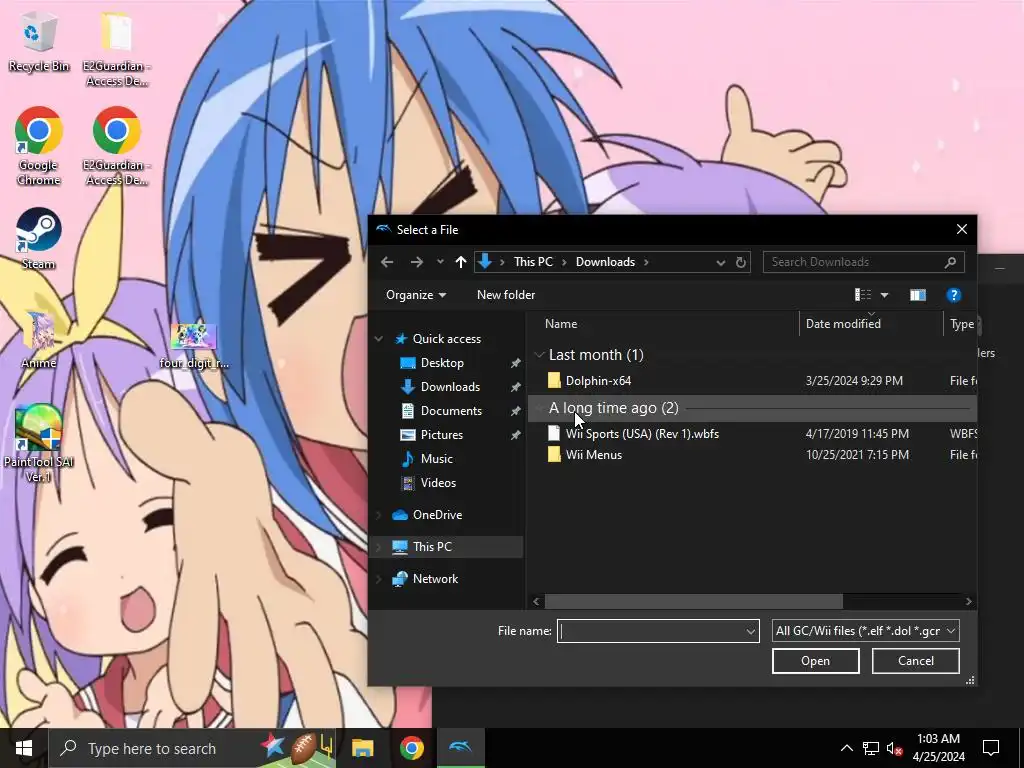Image resolution: width=1024 pixels, height=768 pixels.
Task: Click the This PC breadcrumb in the address bar
Action: click(533, 262)
